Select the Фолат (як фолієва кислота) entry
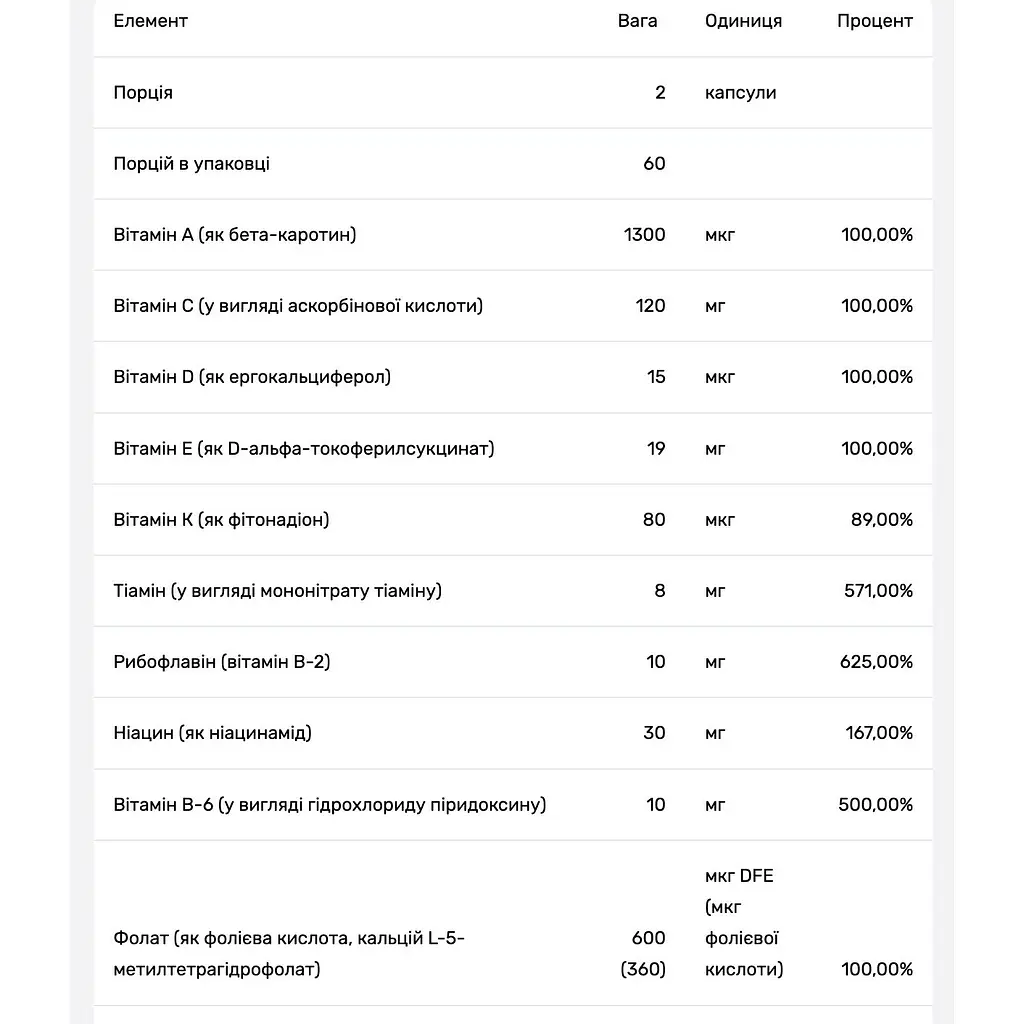The height and width of the screenshot is (1024, 1024). [x=513, y=923]
